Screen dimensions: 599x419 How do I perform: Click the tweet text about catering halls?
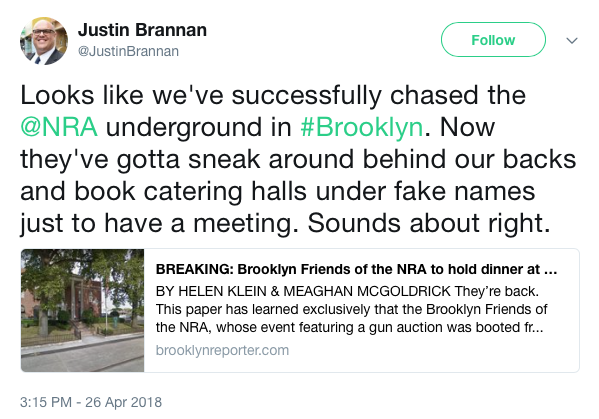[x=277, y=191]
